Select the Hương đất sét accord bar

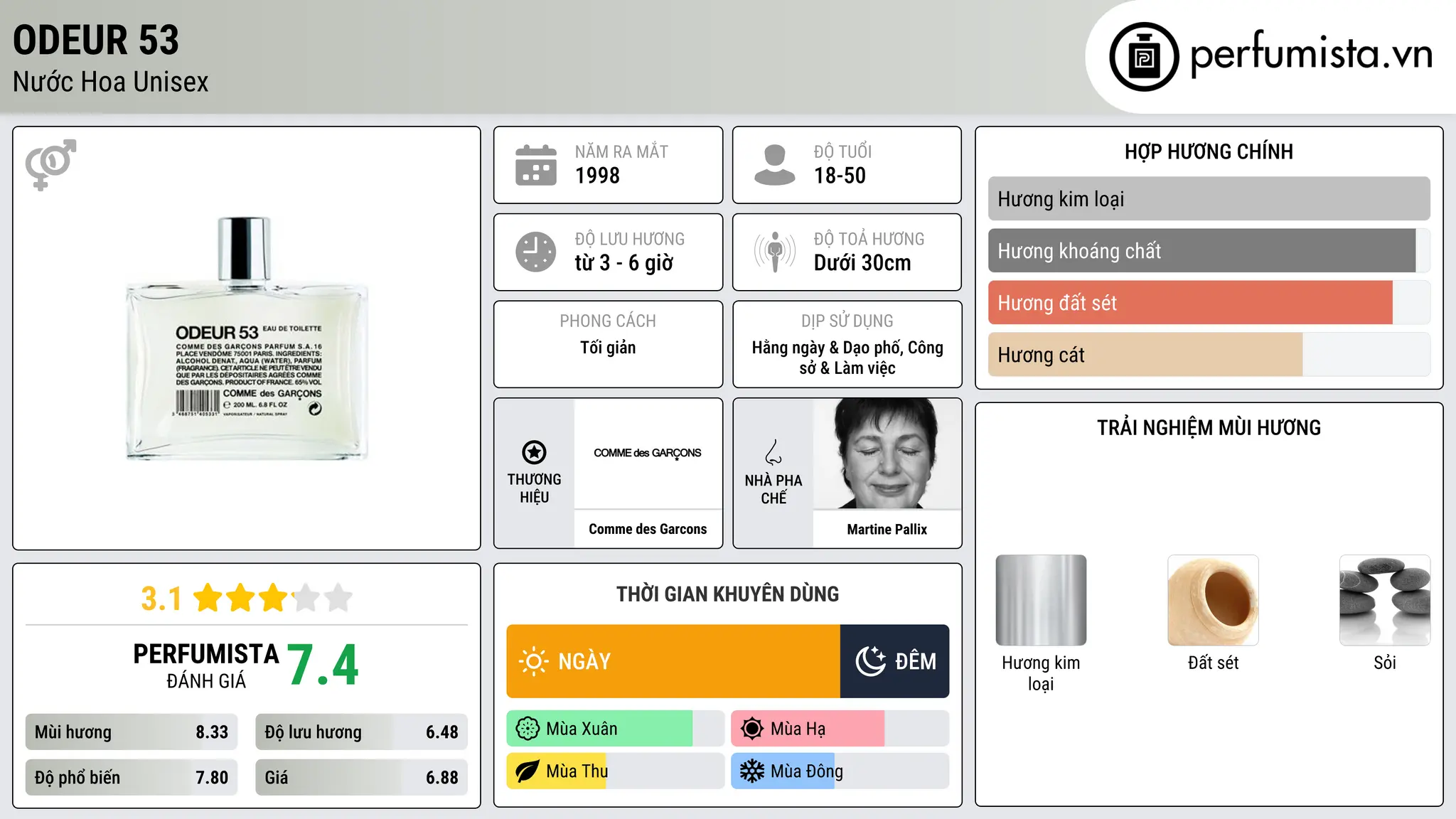pos(1209,303)
